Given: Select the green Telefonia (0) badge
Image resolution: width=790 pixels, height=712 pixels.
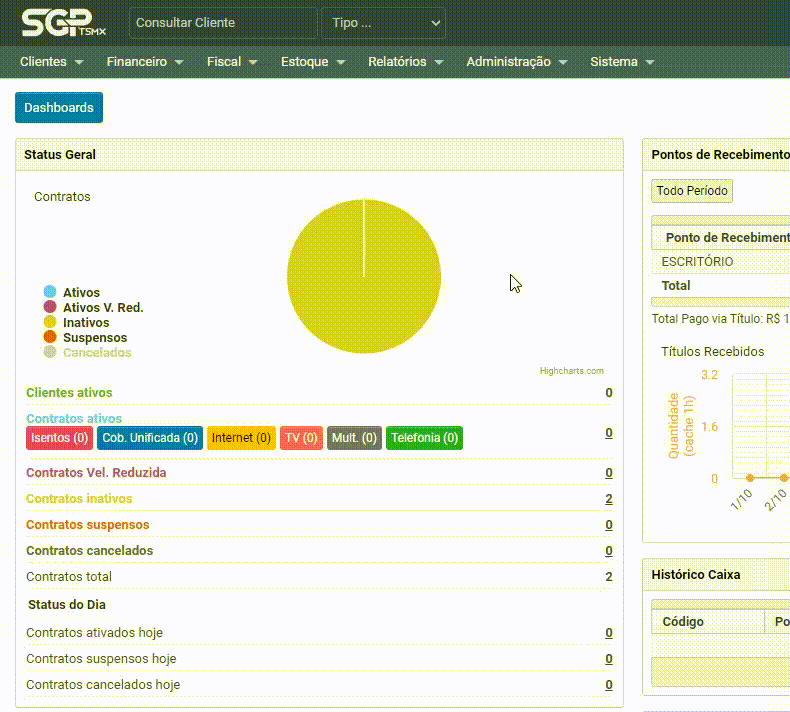Looking at the screenshot, I should coord(424,438).
